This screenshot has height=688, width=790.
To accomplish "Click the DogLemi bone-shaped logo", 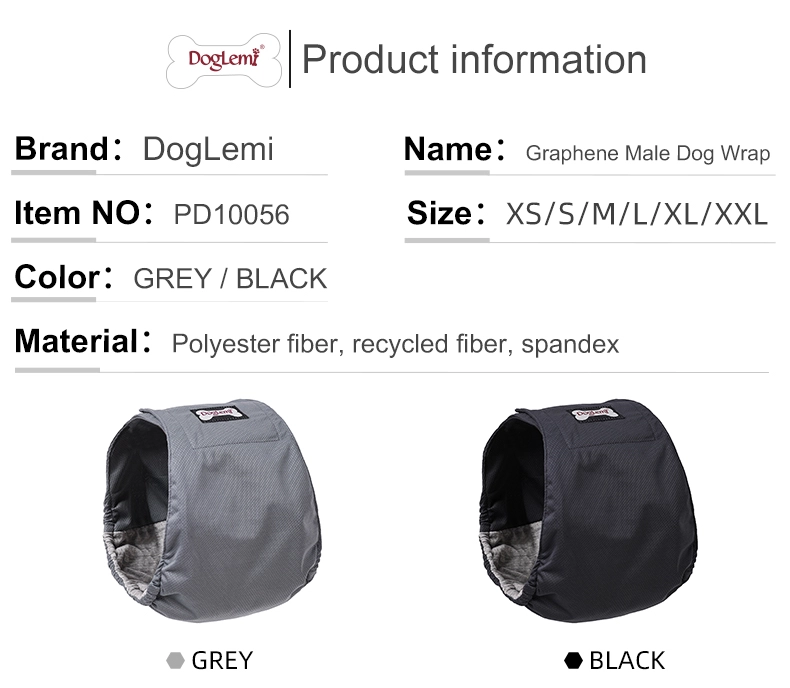I will tap(224, 60).
